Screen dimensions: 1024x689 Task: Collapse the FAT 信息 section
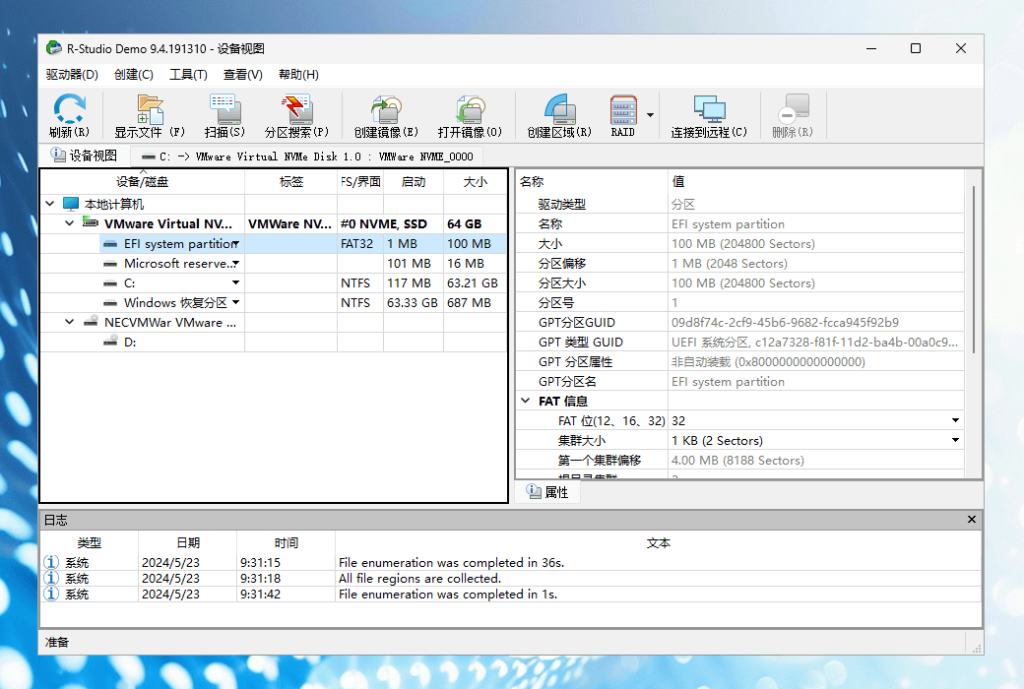tap(525, 401)
